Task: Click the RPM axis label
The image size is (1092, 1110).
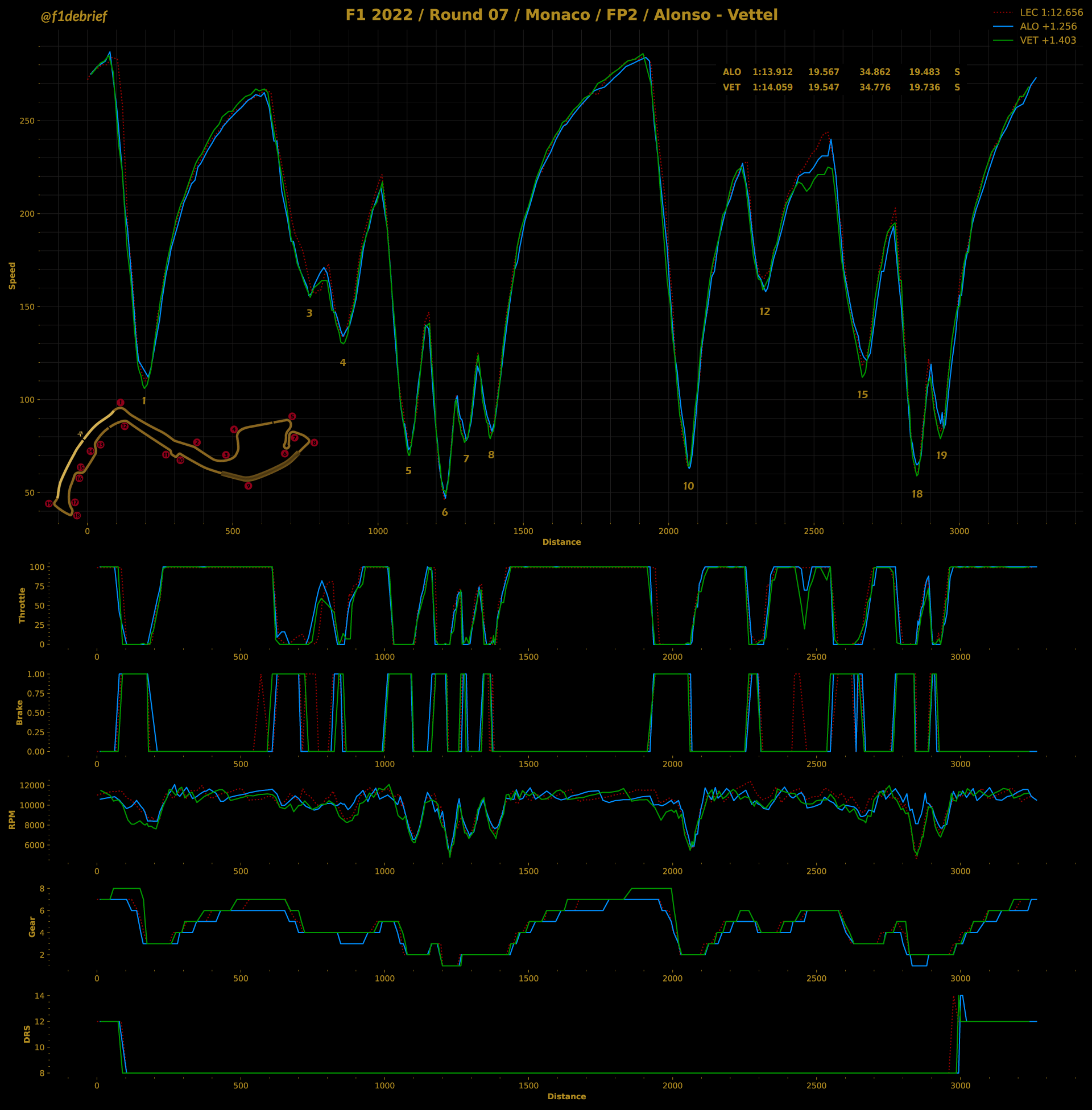Action: point(12,820)
